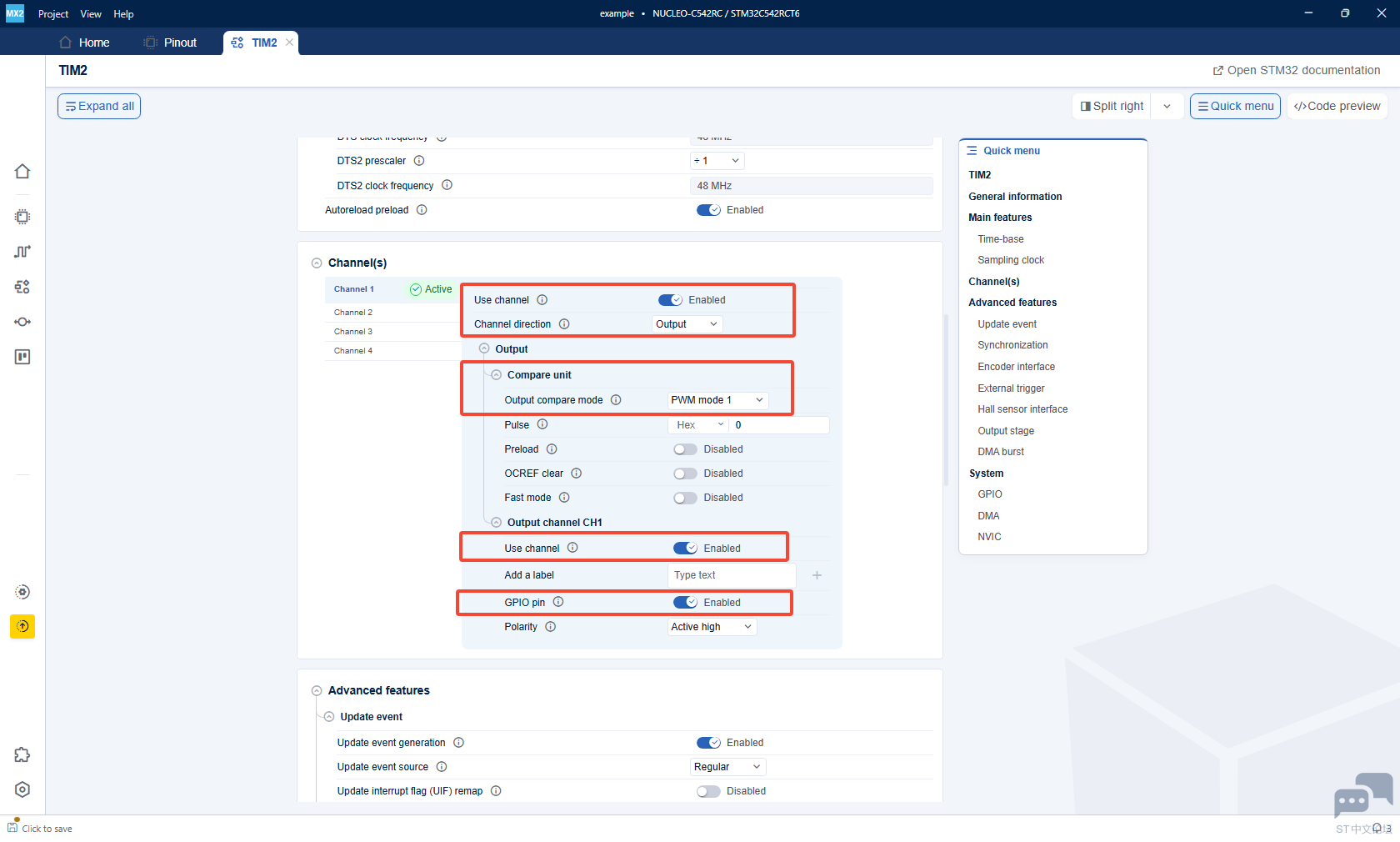Open the Polarity Active high dropdown
This screenshot has width=1400, height=842.
tap(712, 627)
